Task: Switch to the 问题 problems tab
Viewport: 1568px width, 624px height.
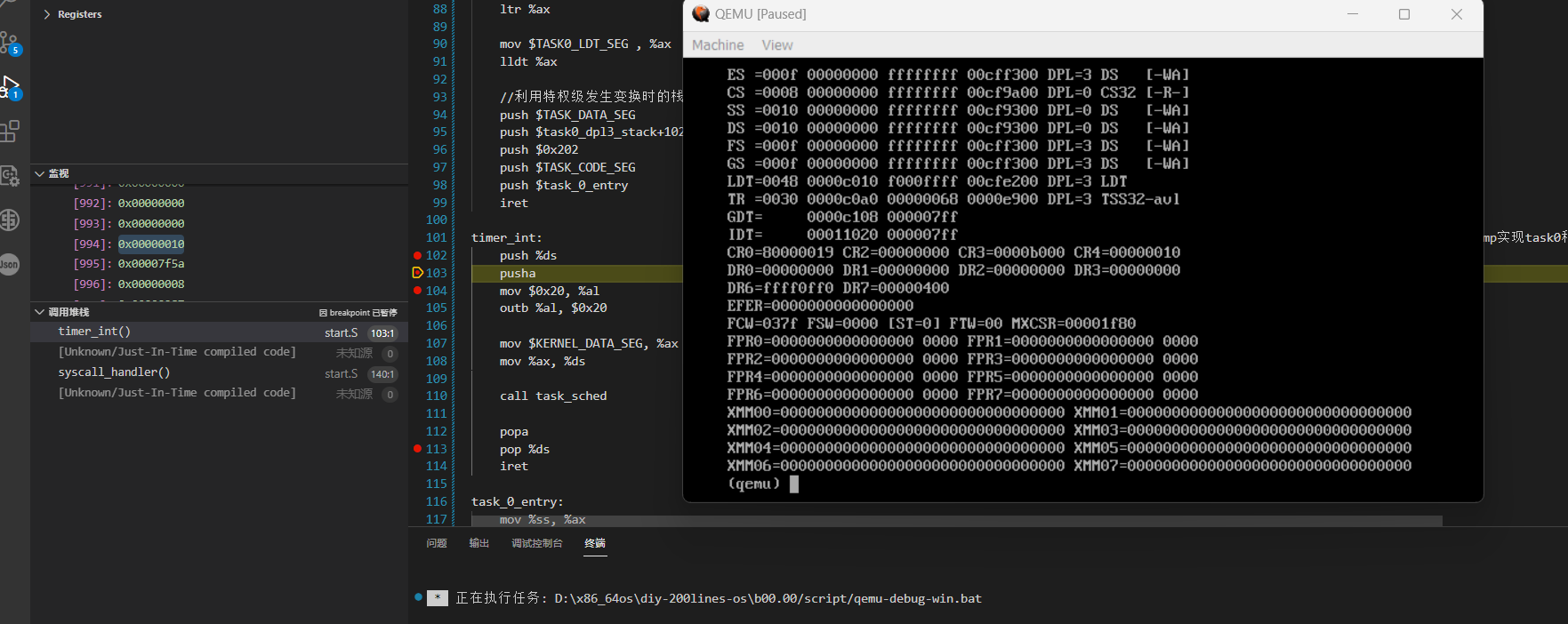Action: 437,543
